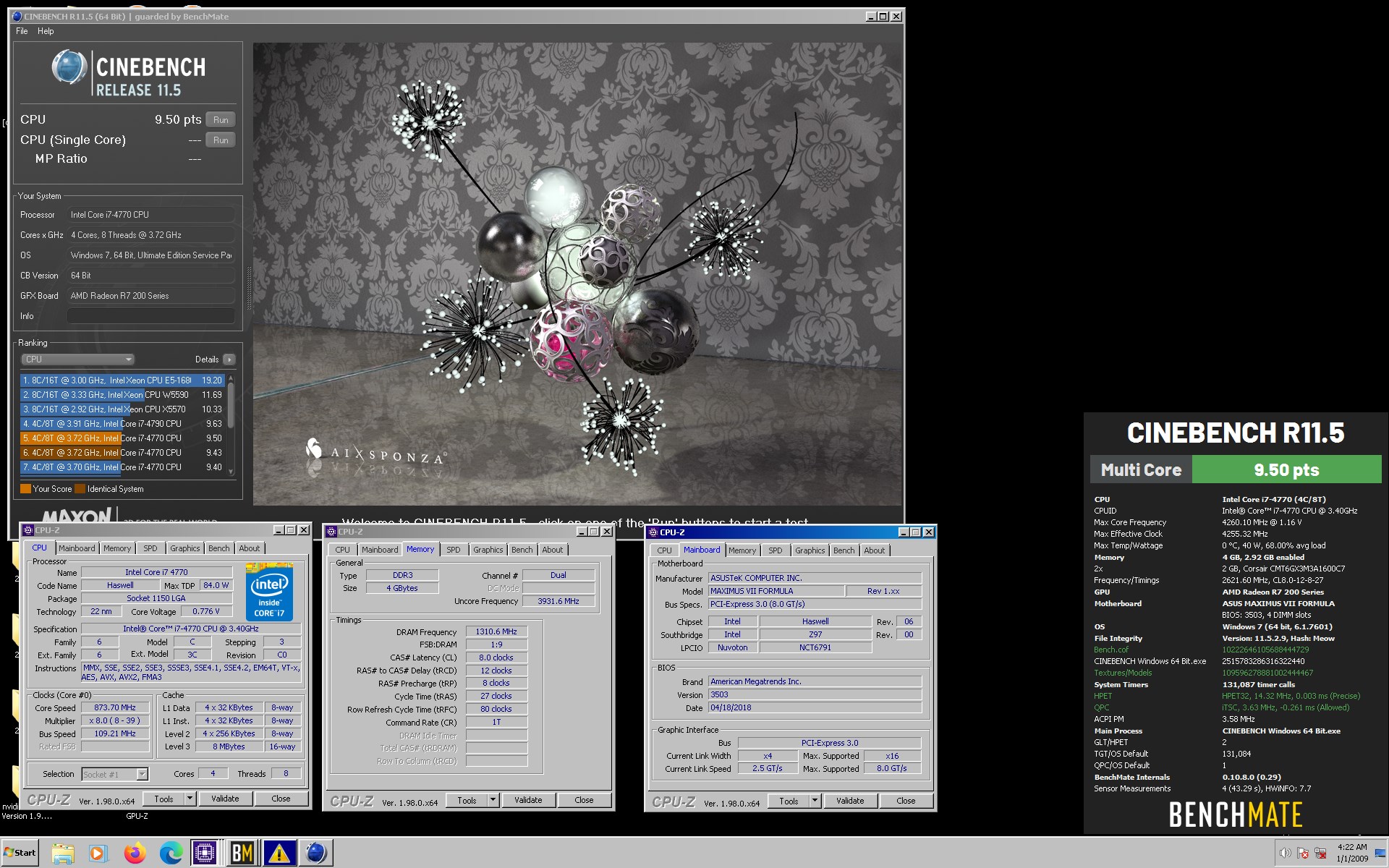Click Validate in the Mainboard CPU-Z window
The width and height of the screenshot is (1389, 868).
[x=850, y=801]
